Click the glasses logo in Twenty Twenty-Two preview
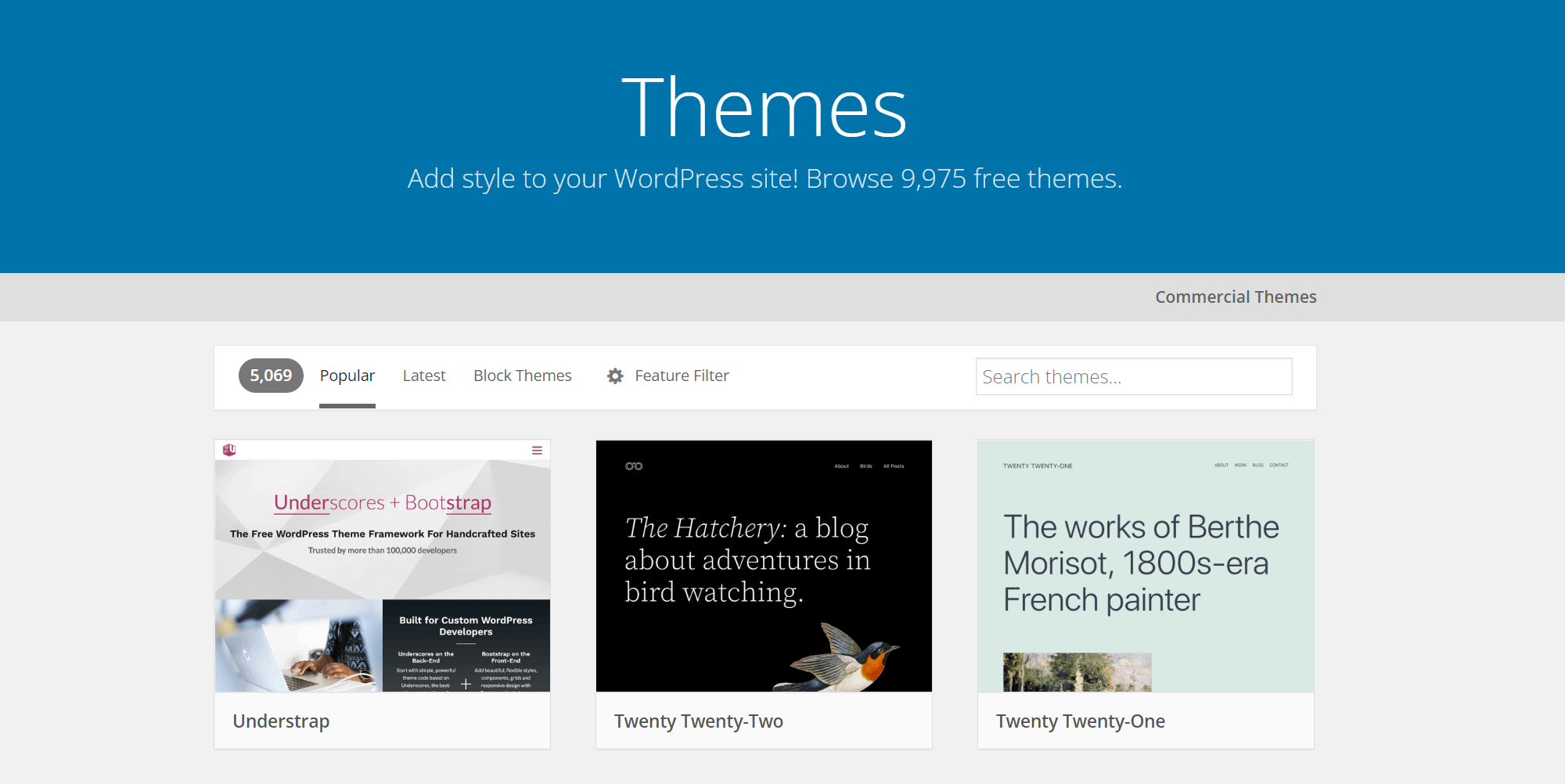The image size is (1565, 784). [634, 466]
